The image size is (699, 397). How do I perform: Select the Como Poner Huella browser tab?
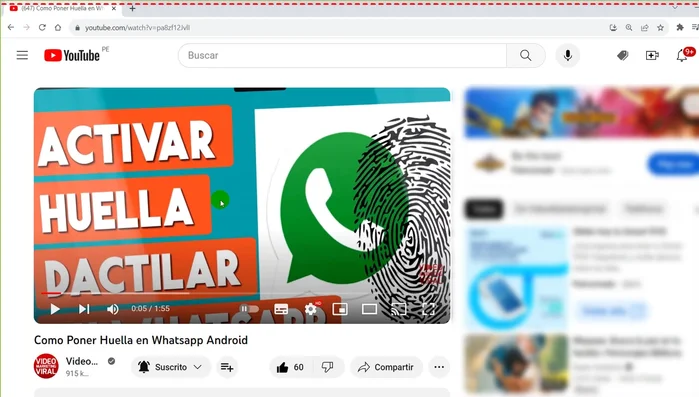(62, 8)
